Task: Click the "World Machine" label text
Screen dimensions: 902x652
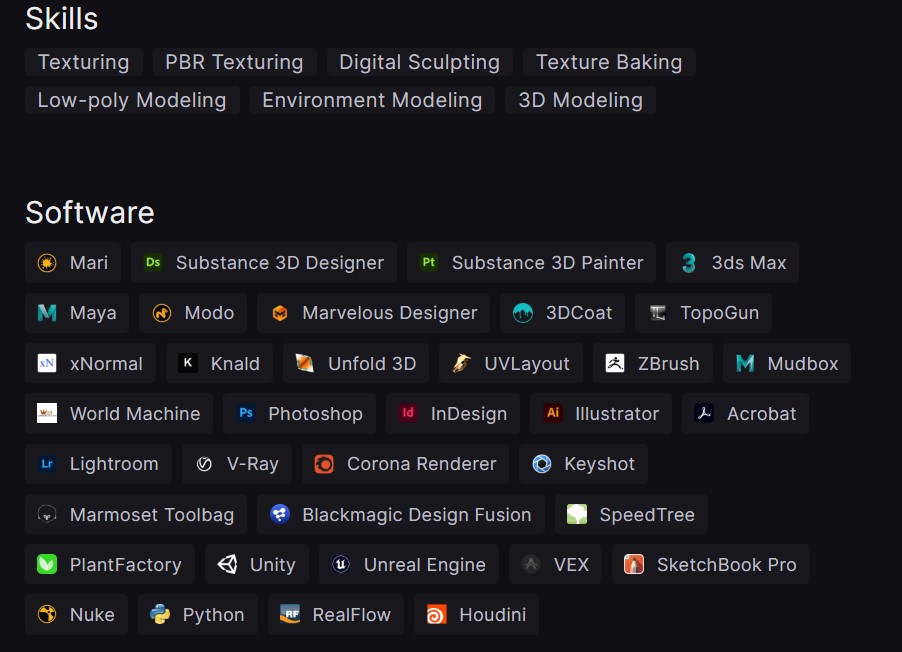Action: tap(135, 413)
